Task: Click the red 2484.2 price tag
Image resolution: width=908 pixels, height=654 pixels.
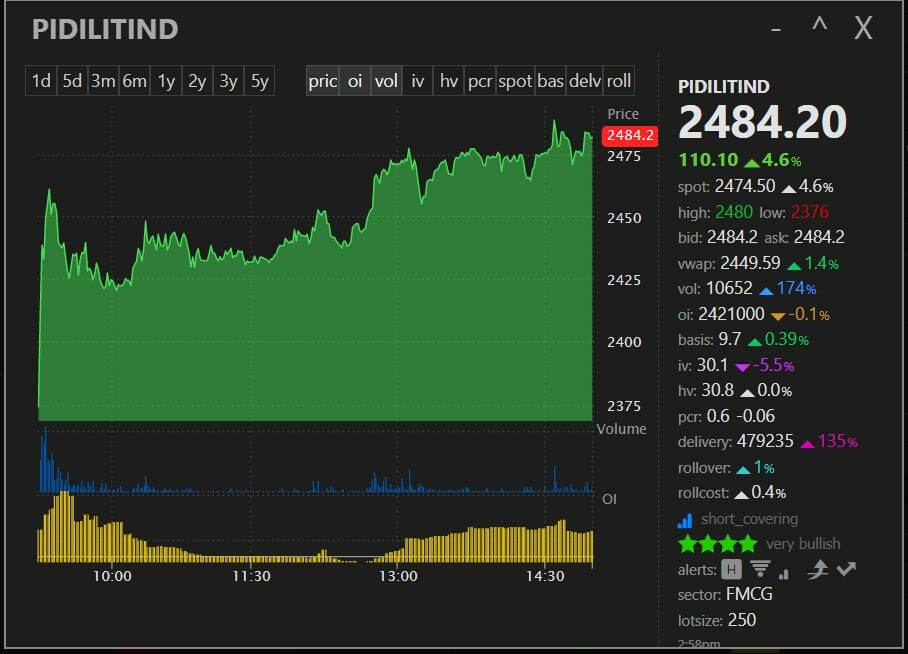Action: pyautogui.click(x=630, y=136)
